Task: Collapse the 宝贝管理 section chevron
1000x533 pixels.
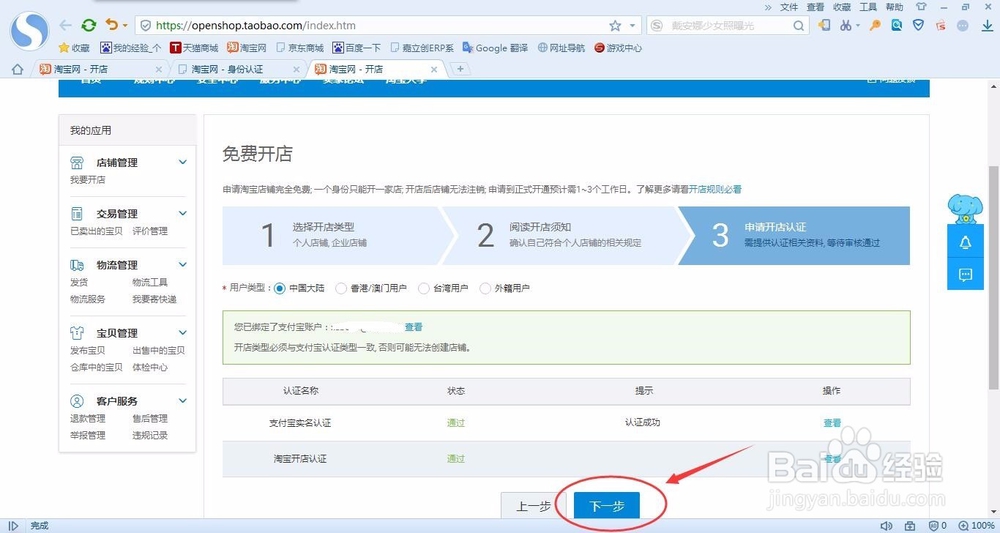Action: click(182, 332)
